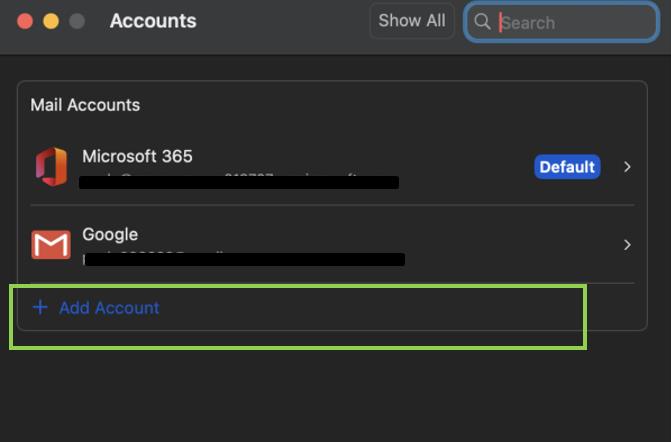Screen dimensions: 671x442
Task: Add a new mail account
Action: [96, 308]
